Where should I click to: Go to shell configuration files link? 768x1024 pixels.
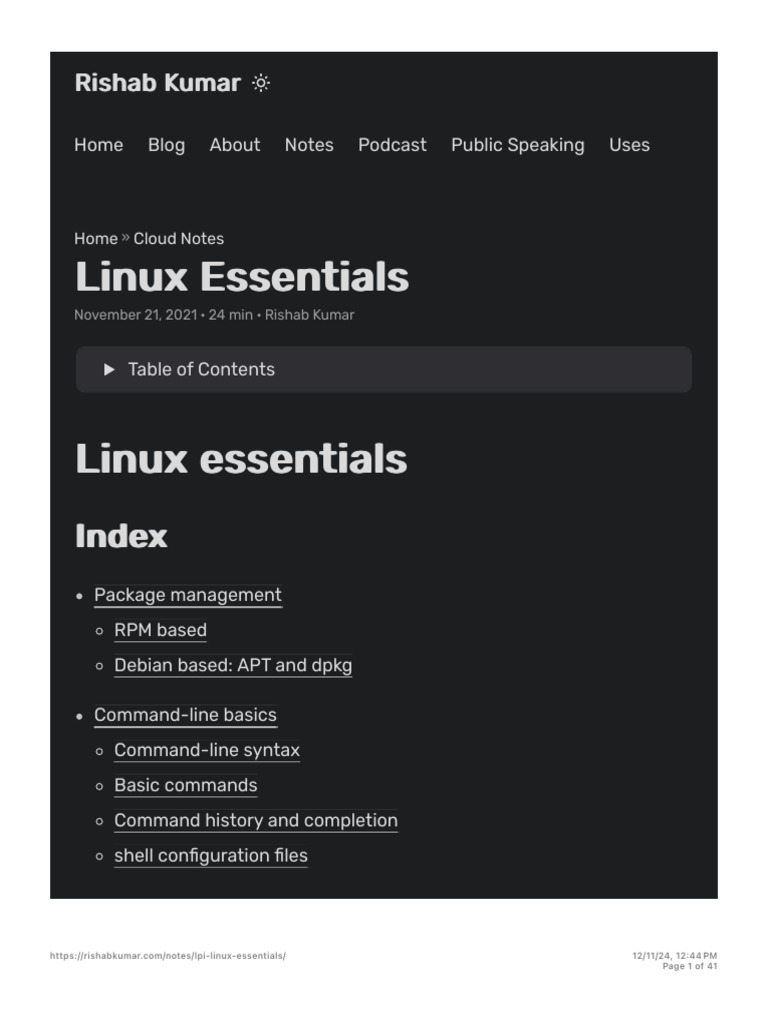211,855
